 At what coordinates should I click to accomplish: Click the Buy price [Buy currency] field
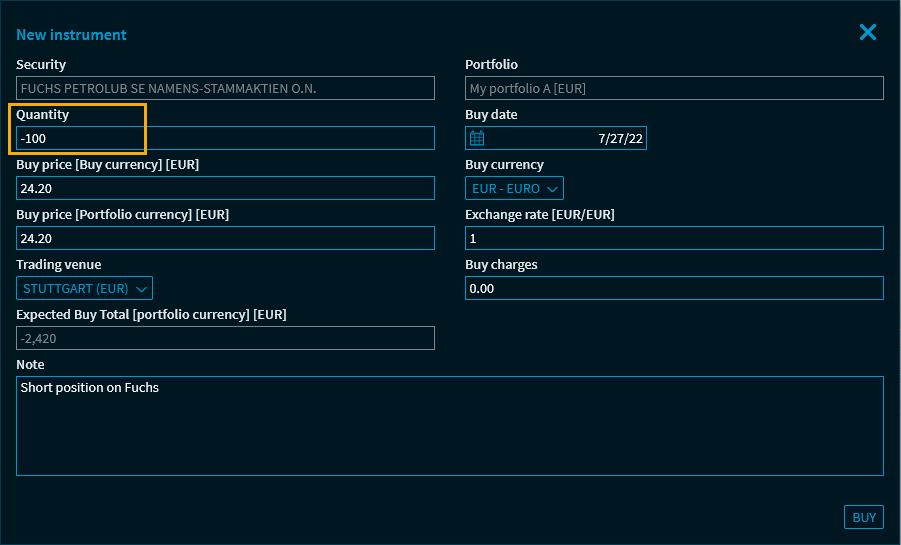coord(225,188)
